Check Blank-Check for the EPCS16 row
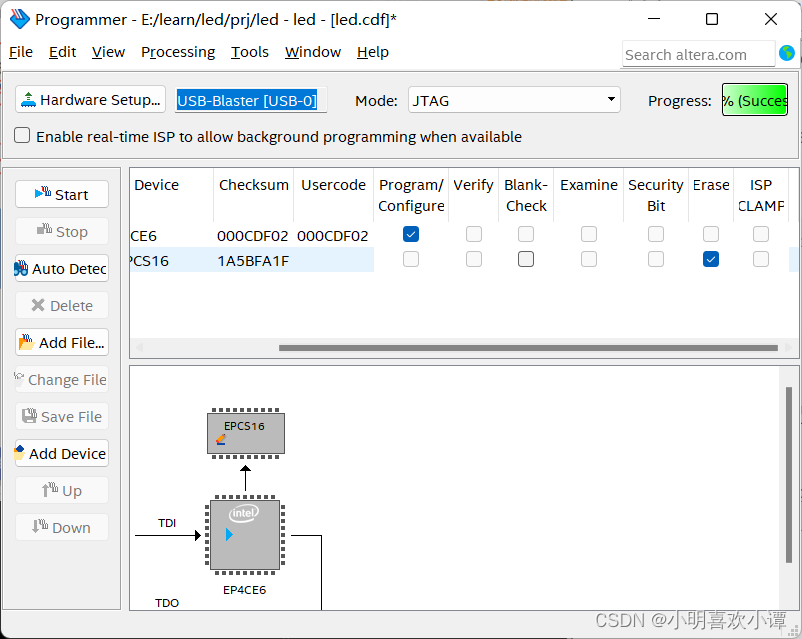This screenshot has width=802, height=639. coord(526,259)
